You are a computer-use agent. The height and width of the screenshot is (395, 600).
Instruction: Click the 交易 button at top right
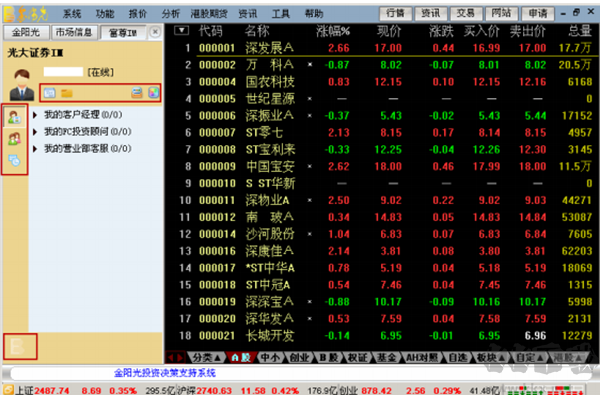[466, 13]
